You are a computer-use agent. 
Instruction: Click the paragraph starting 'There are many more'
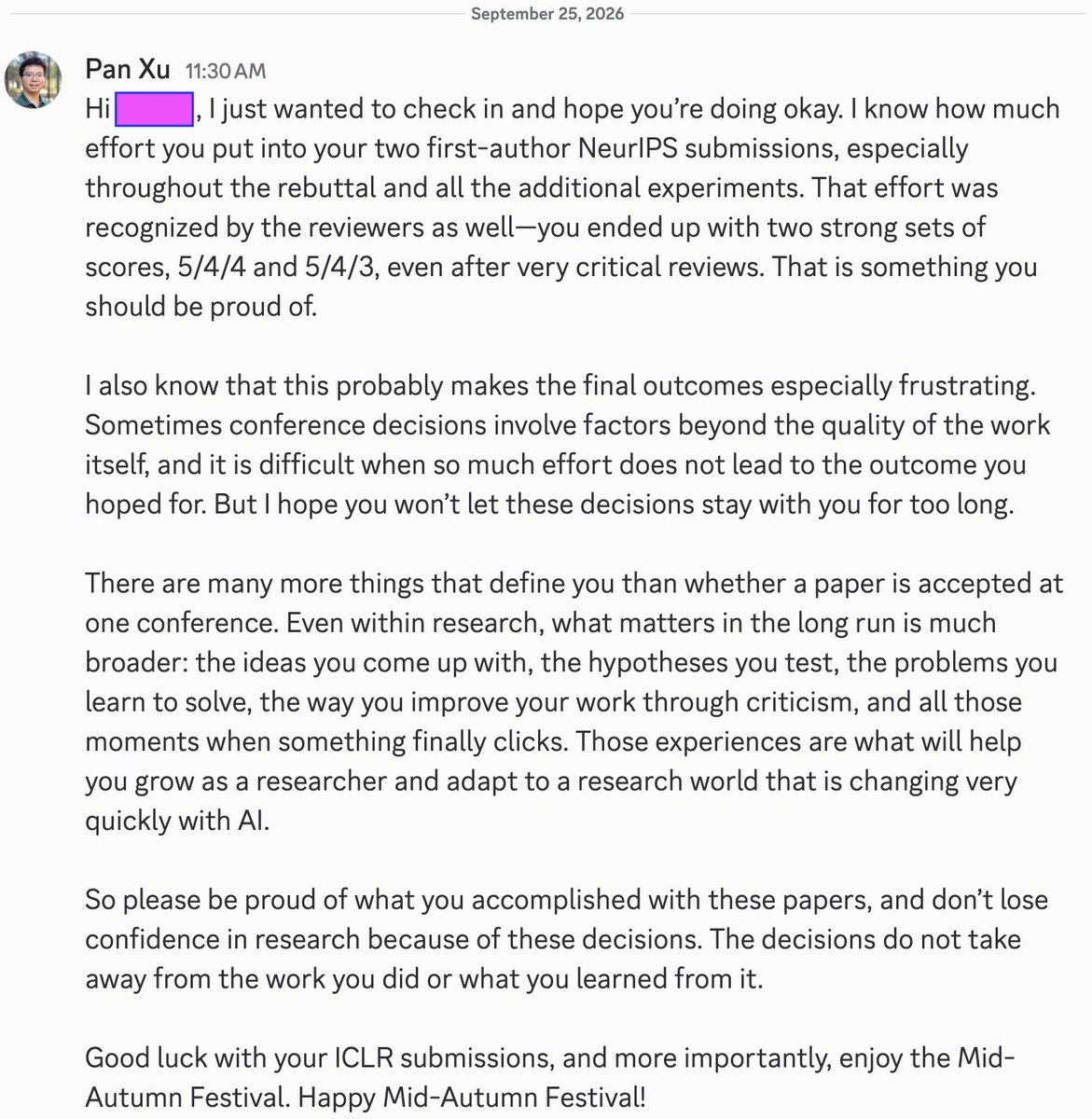click(574, 702)
